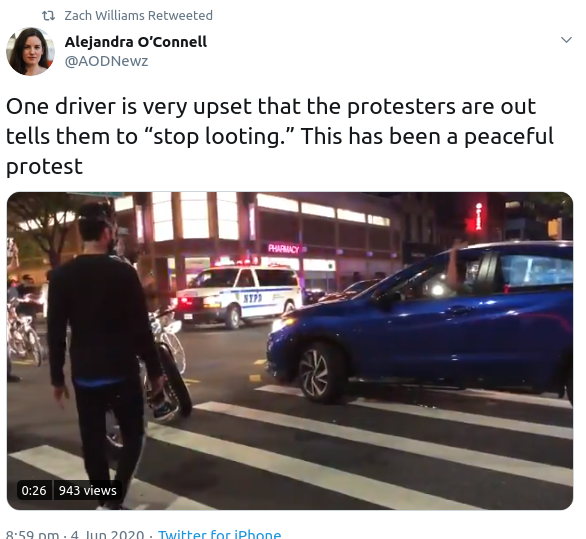
Task: Open the Twitter for iPhone source link
Action: click(x=219, y=534)
